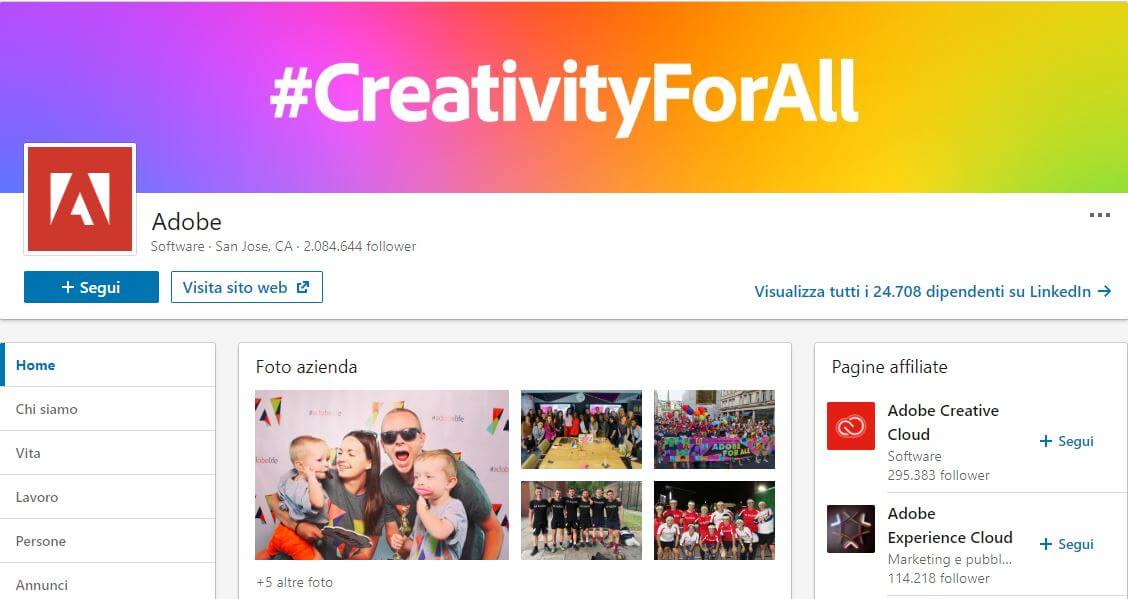Click the Adobe company logo
The image size is (1128, 599).
80,199
